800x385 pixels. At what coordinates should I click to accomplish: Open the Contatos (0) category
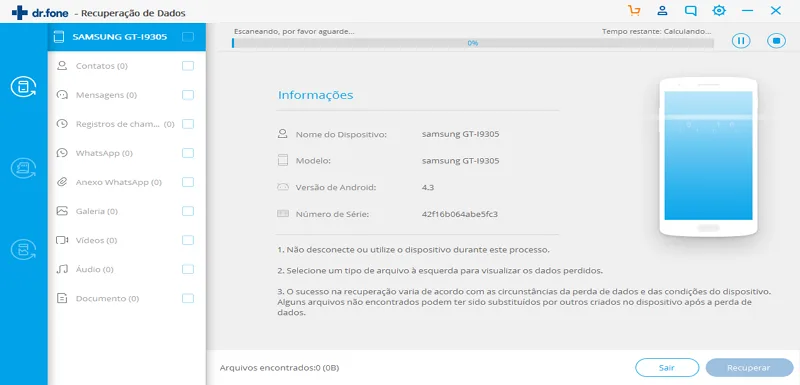102,66
